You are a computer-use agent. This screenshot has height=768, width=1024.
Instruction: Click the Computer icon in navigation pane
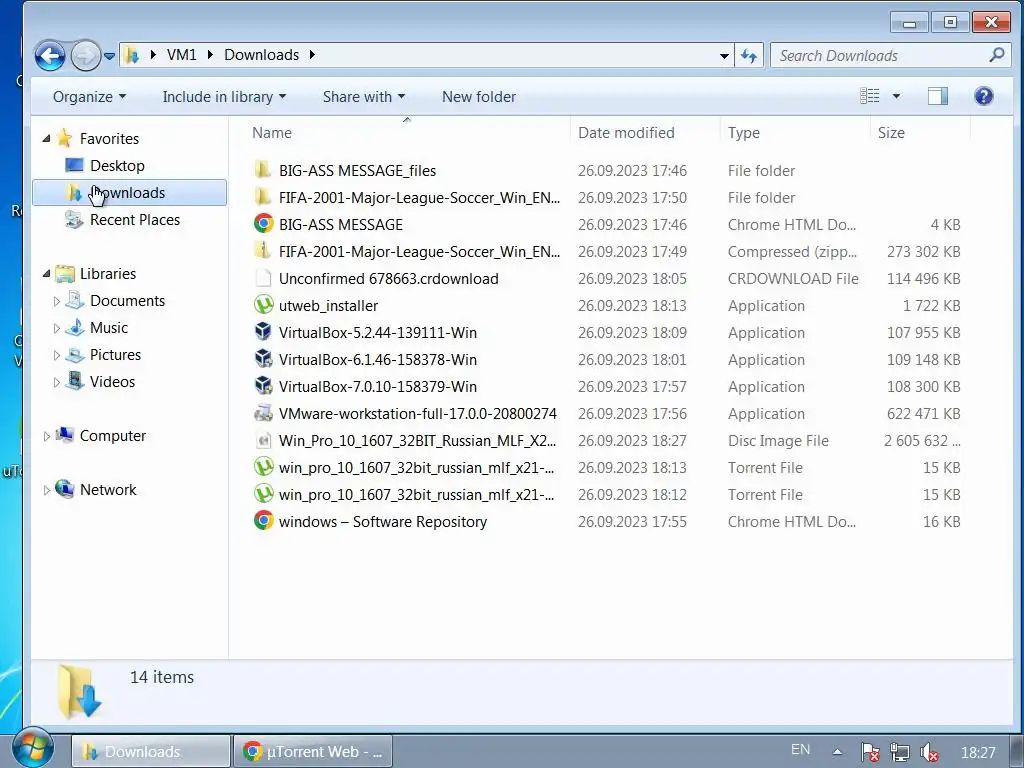[x=65, y=435]
